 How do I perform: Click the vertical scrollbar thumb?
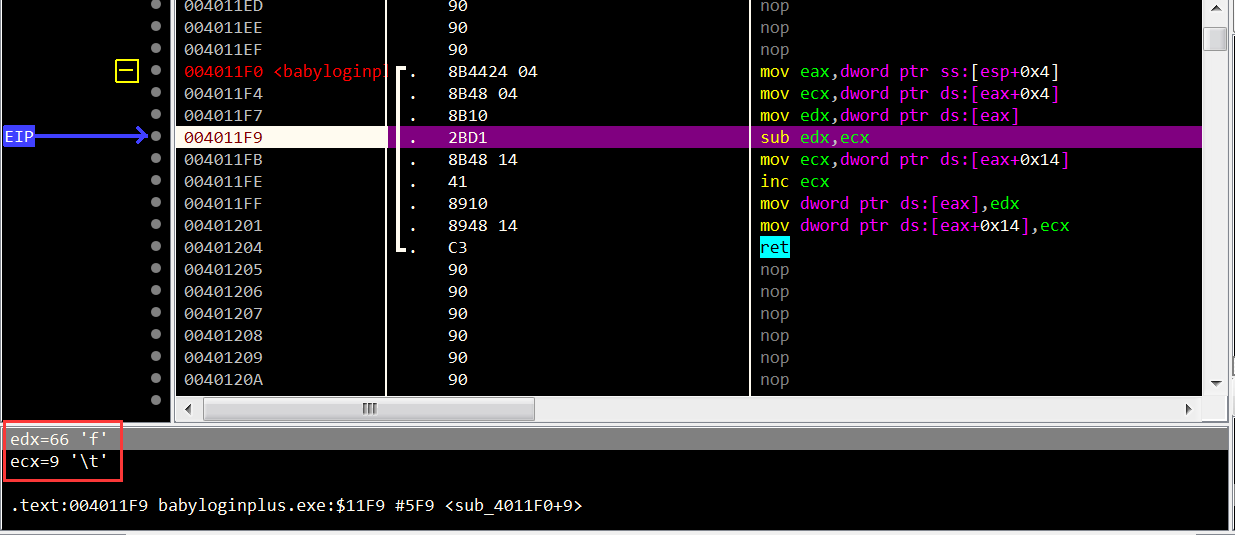1216,38
